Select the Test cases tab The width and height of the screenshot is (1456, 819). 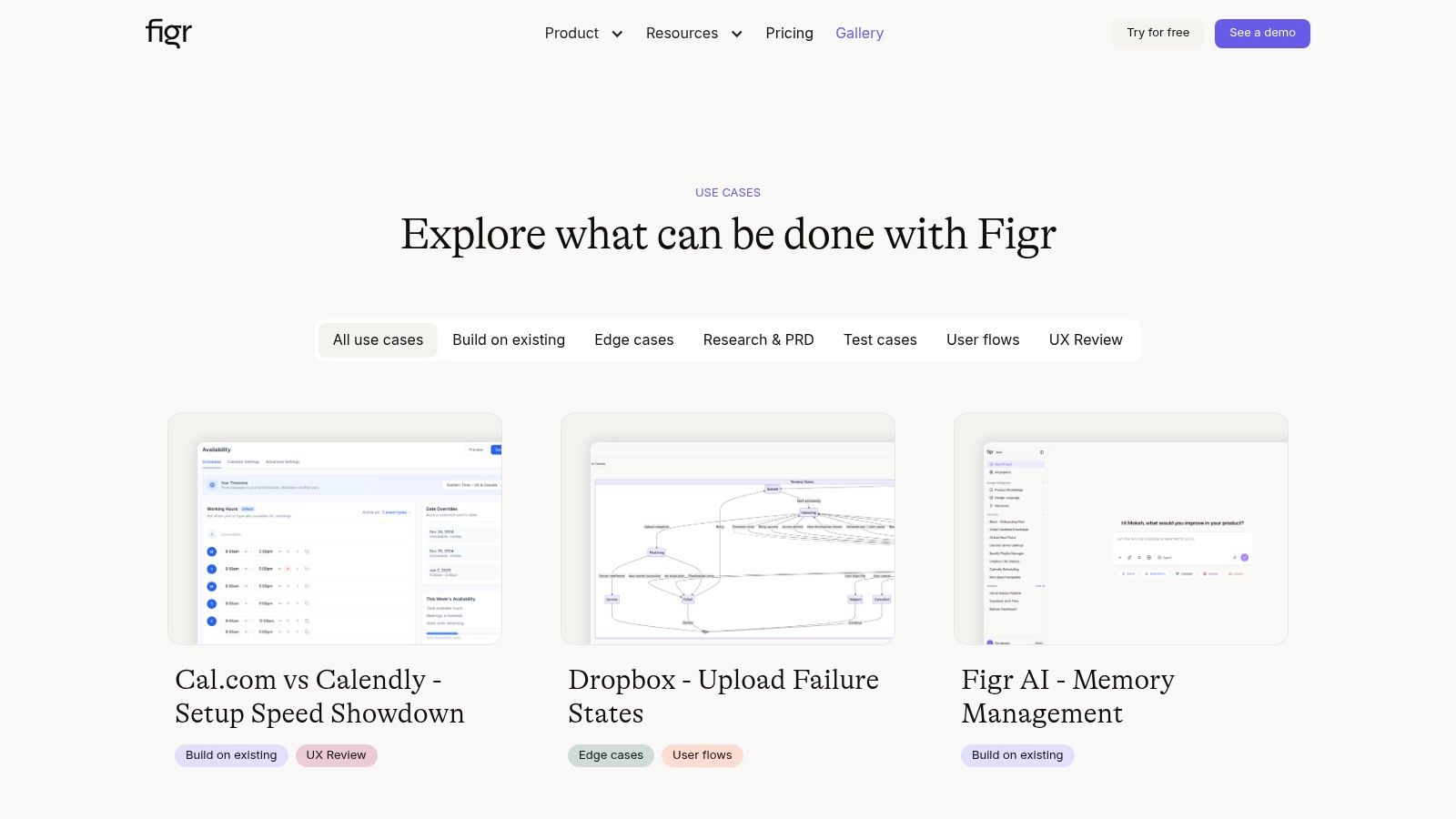pyautogui.click(x=880, y=340)
